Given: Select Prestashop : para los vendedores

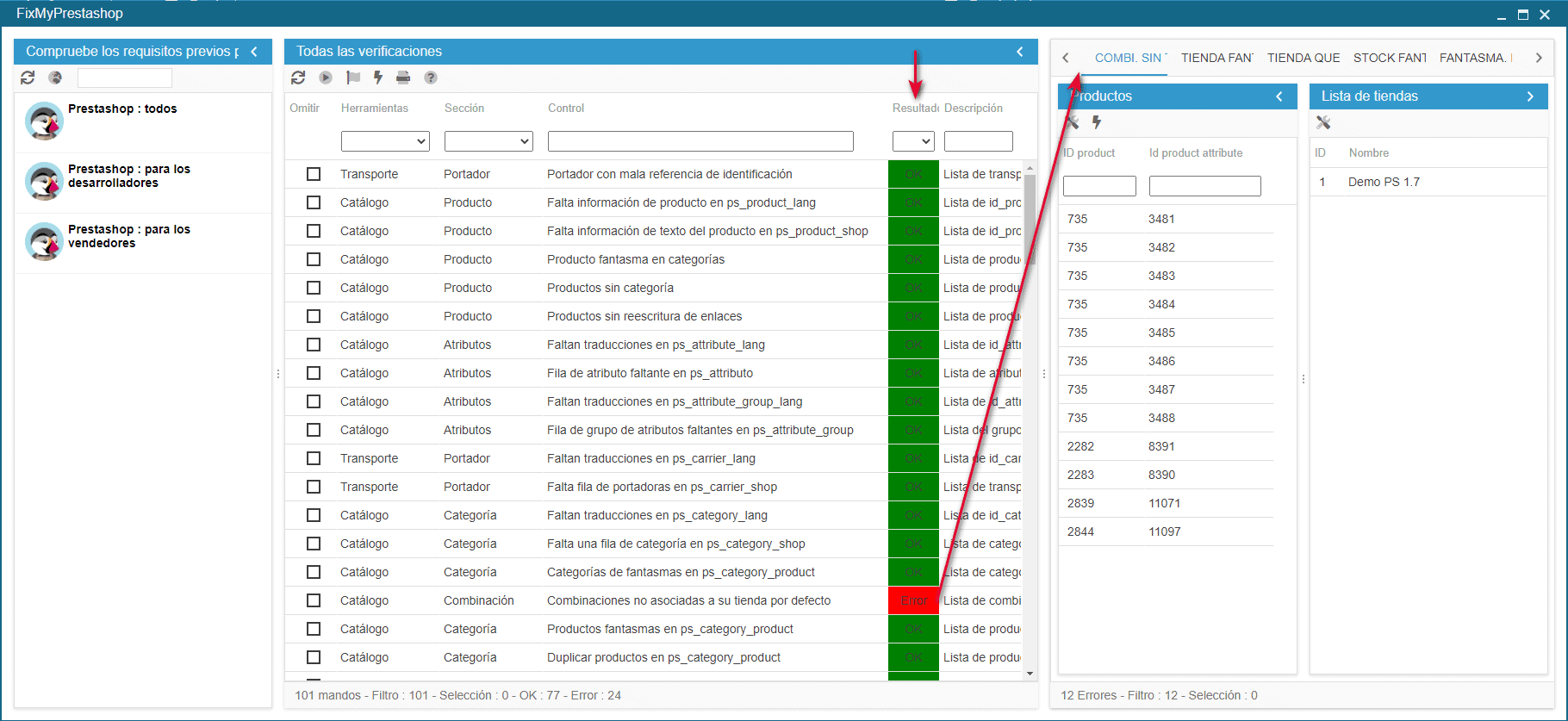Looking at the screenshot, I should (129, 237).
